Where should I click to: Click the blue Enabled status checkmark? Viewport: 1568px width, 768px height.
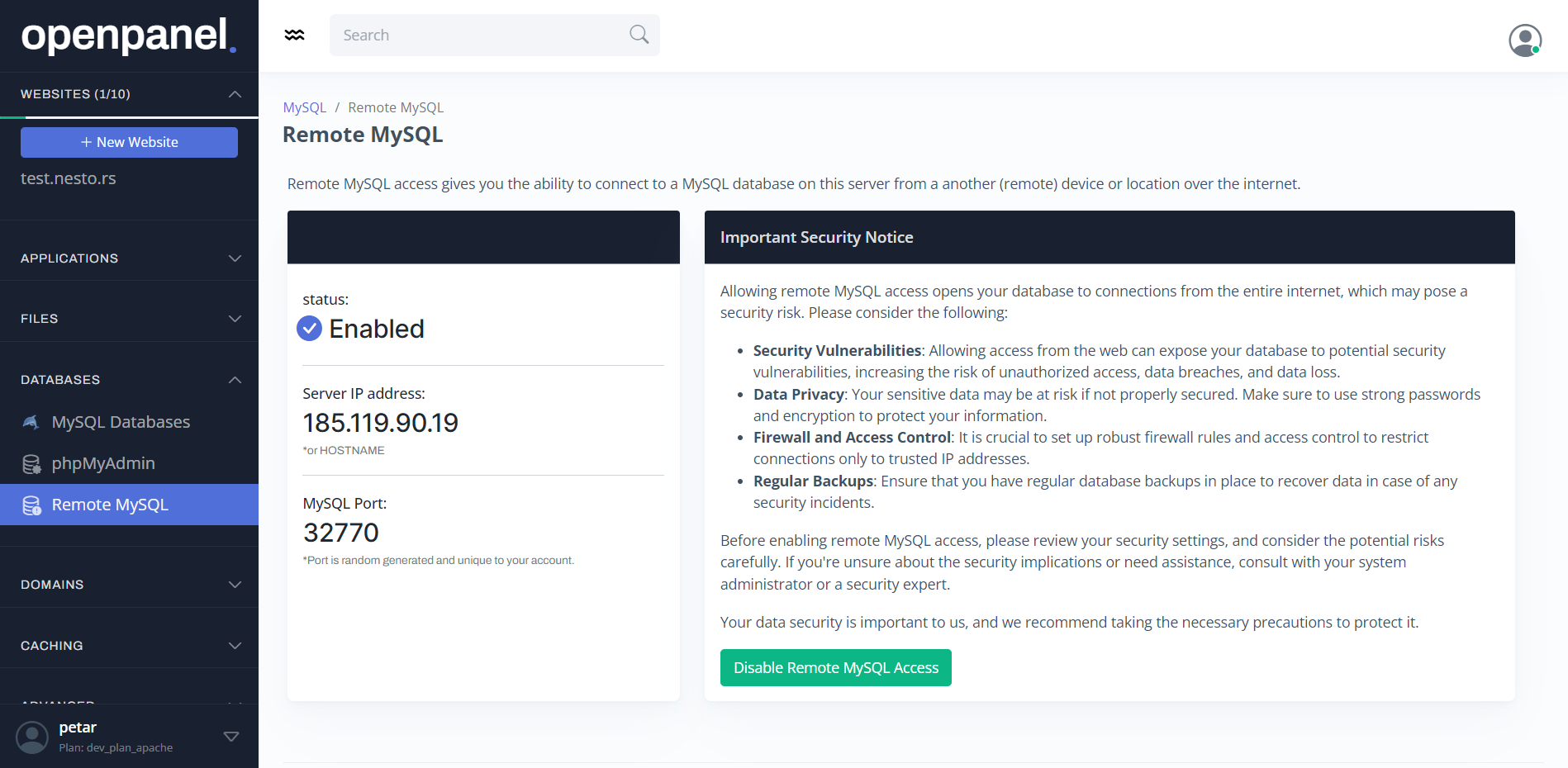[309, 329]
